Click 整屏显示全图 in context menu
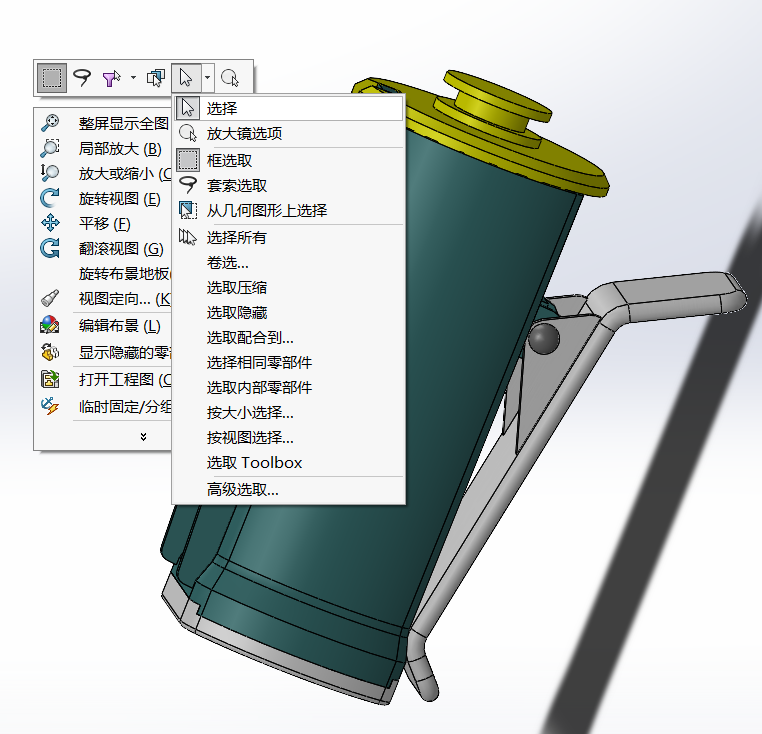 [x=123, y=123]
